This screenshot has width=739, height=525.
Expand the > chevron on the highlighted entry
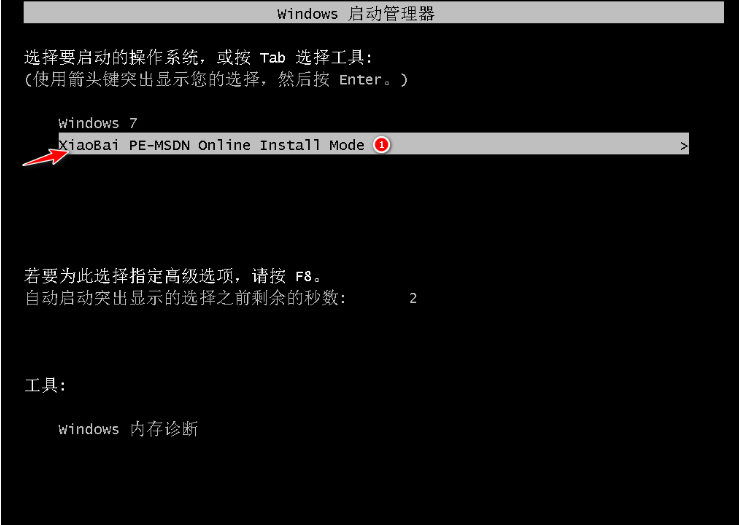[683, 146]
